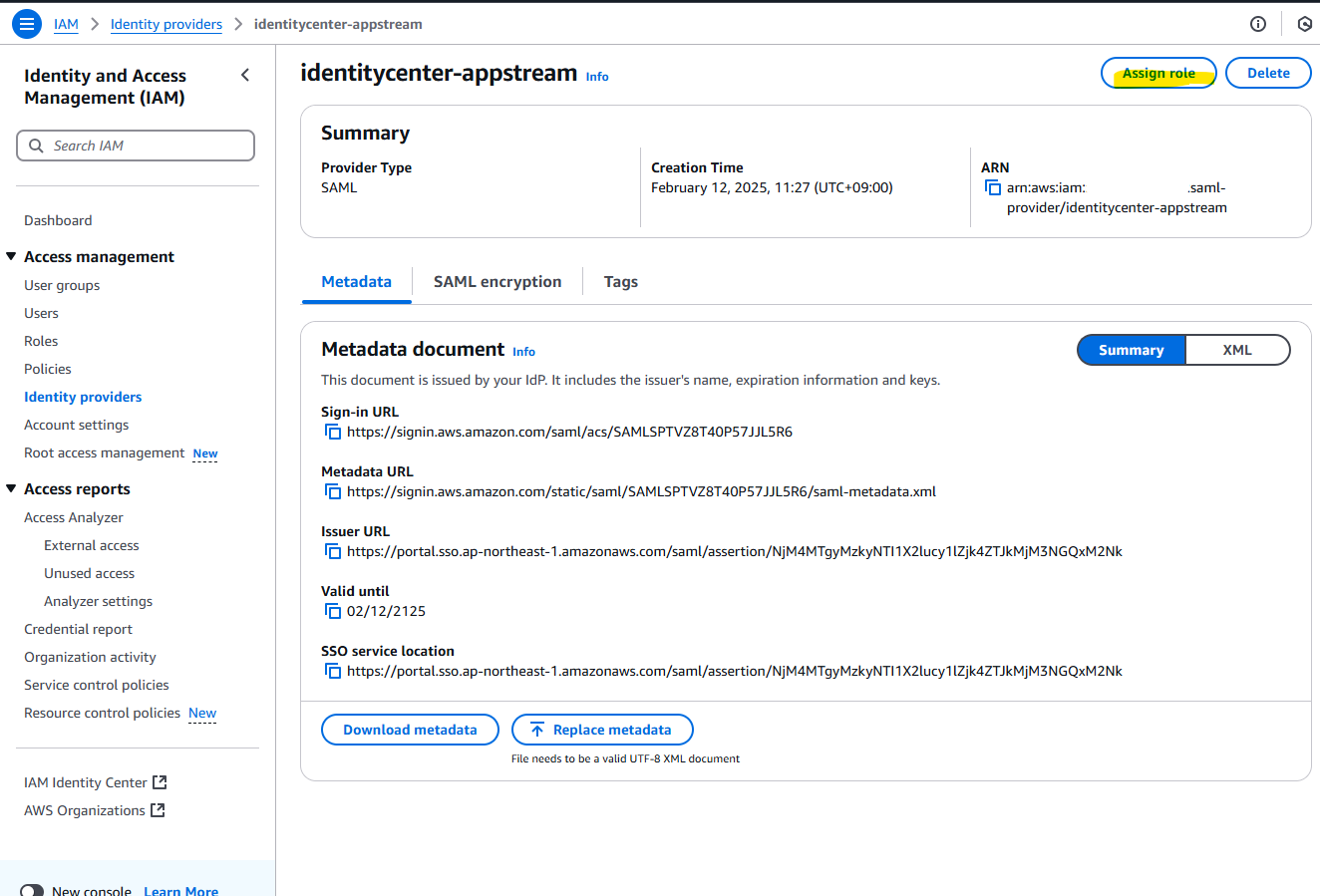
Task: Open AWS Organizations external link
Action: click(95, 810)
